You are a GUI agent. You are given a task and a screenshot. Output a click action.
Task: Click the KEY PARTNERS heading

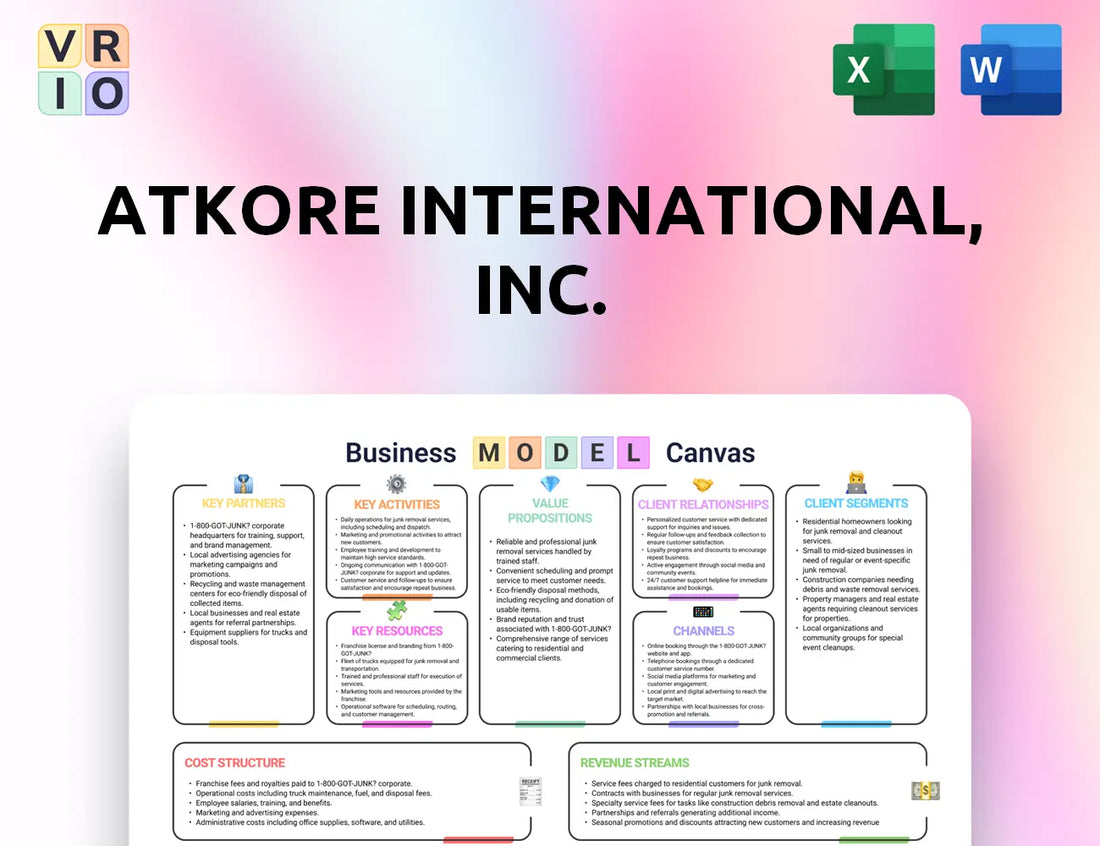(x=243, y=504)
